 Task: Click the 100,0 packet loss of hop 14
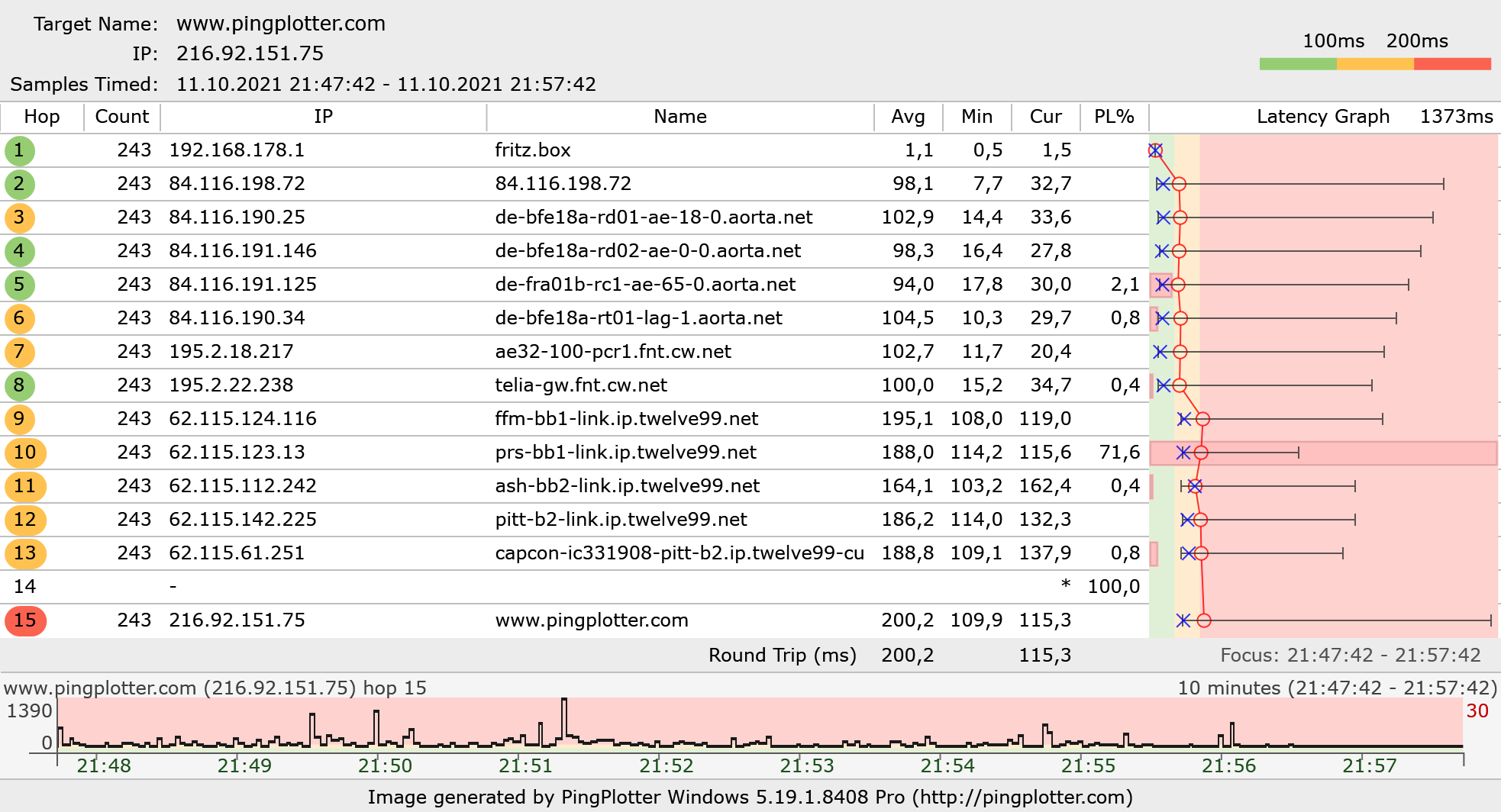1114,587
